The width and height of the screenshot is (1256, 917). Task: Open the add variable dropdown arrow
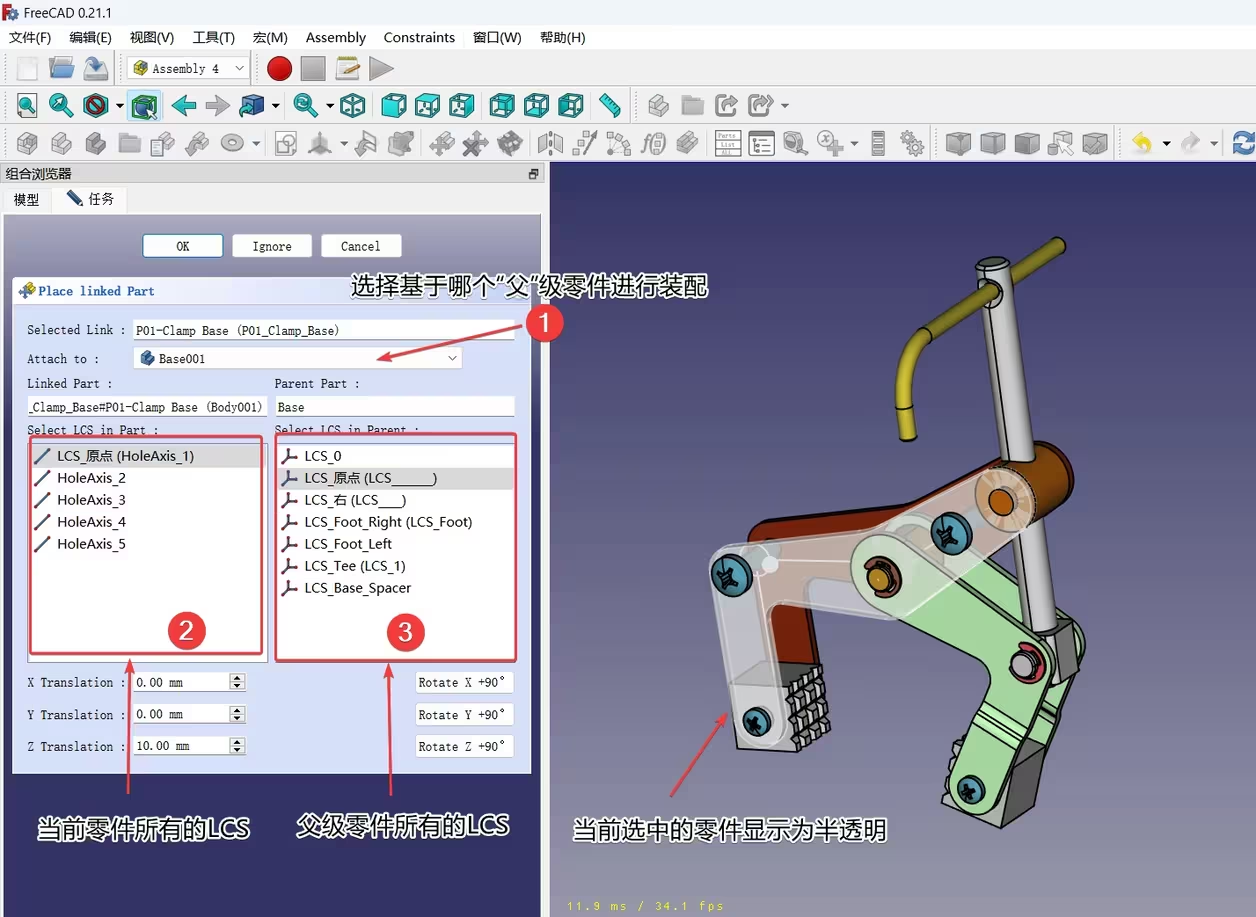854,144
